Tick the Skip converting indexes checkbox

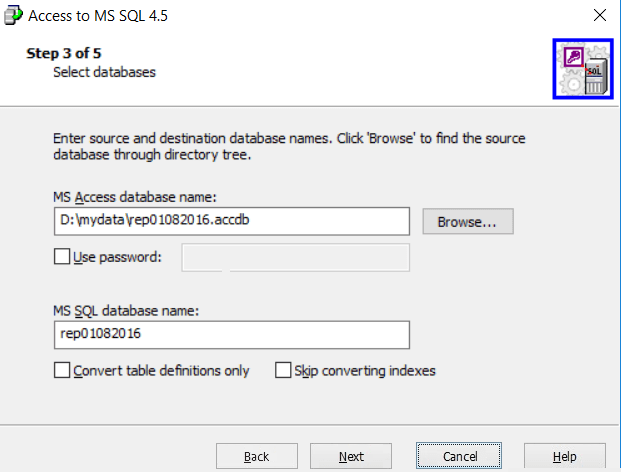(x=283, y=370)
